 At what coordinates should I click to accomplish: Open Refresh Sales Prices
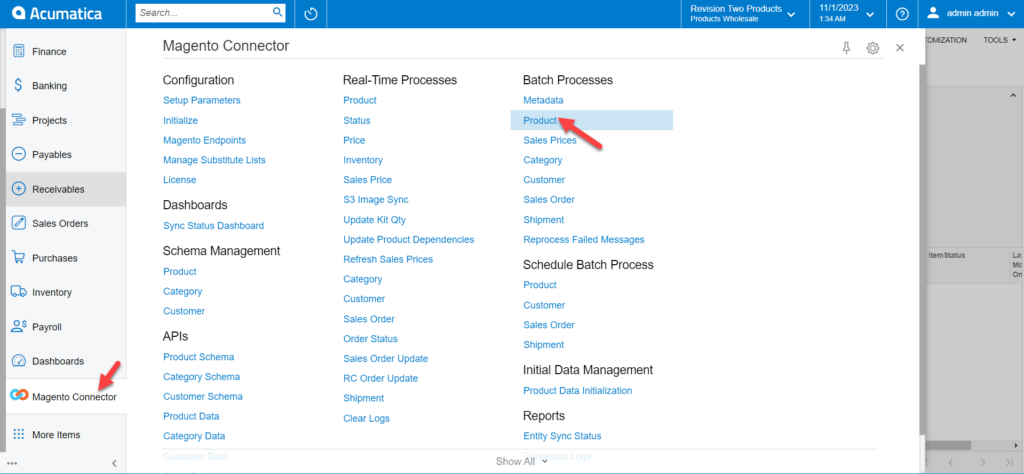(388, 259)
